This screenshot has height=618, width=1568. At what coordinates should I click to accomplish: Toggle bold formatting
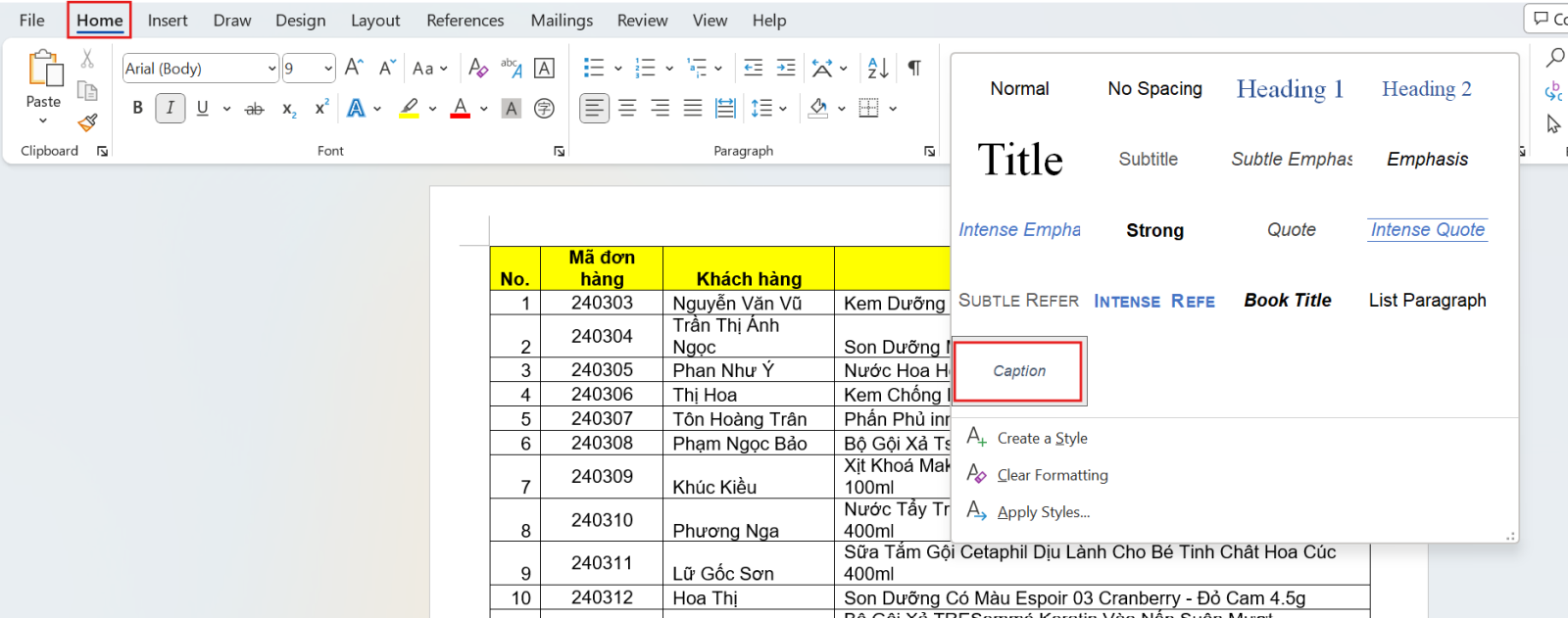pos(138,109)
